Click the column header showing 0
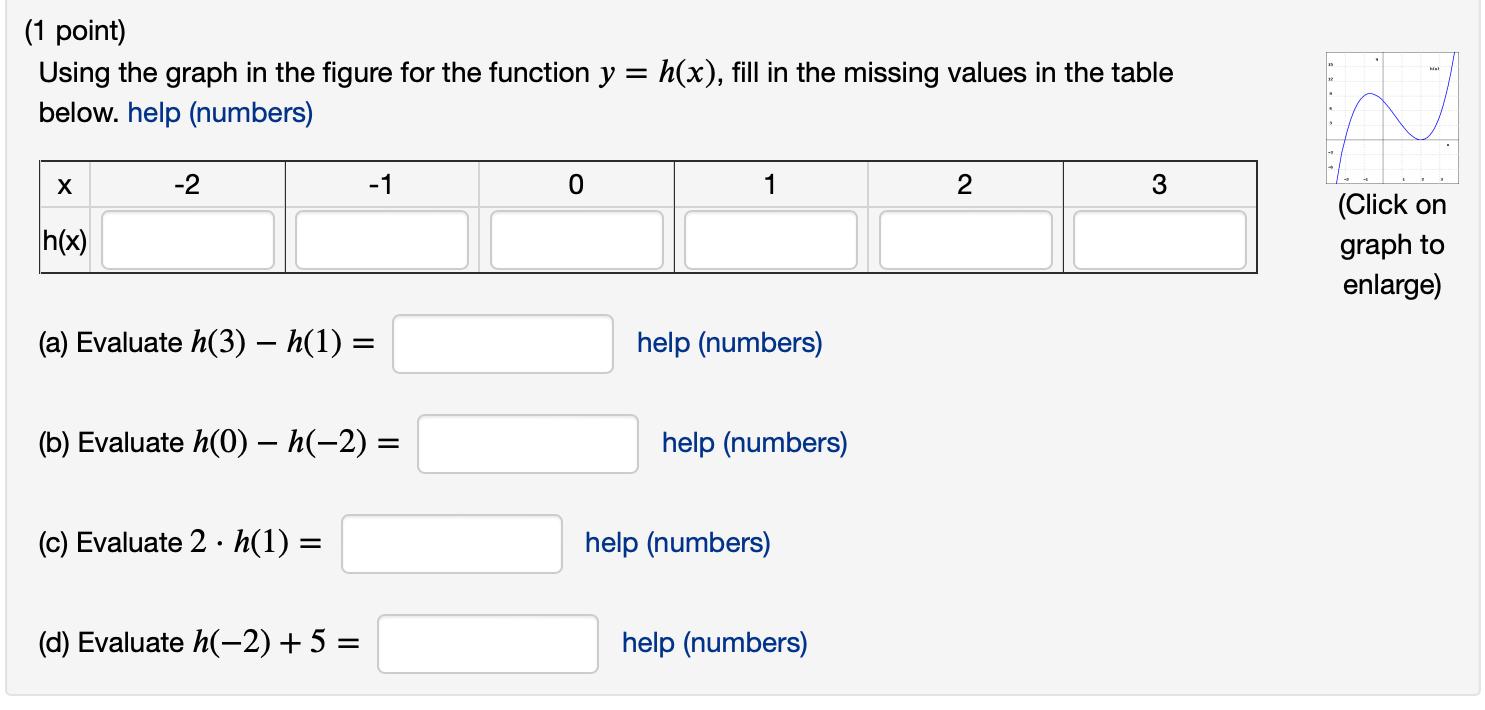The height and width of the screenshot is (710, 1485). coord(576,183)
